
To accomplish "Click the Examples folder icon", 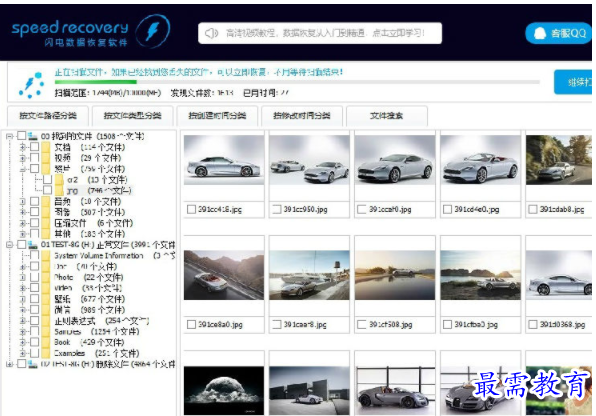I will [x=46, y=353].
